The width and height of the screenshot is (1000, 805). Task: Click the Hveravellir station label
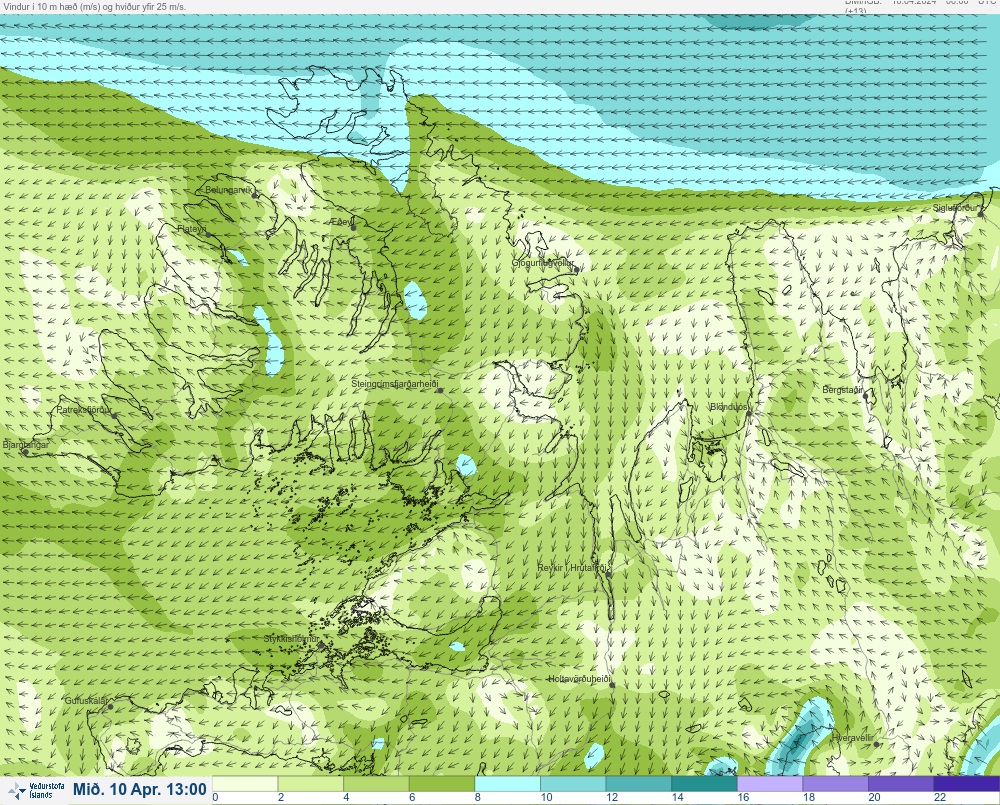coord(852,738)
